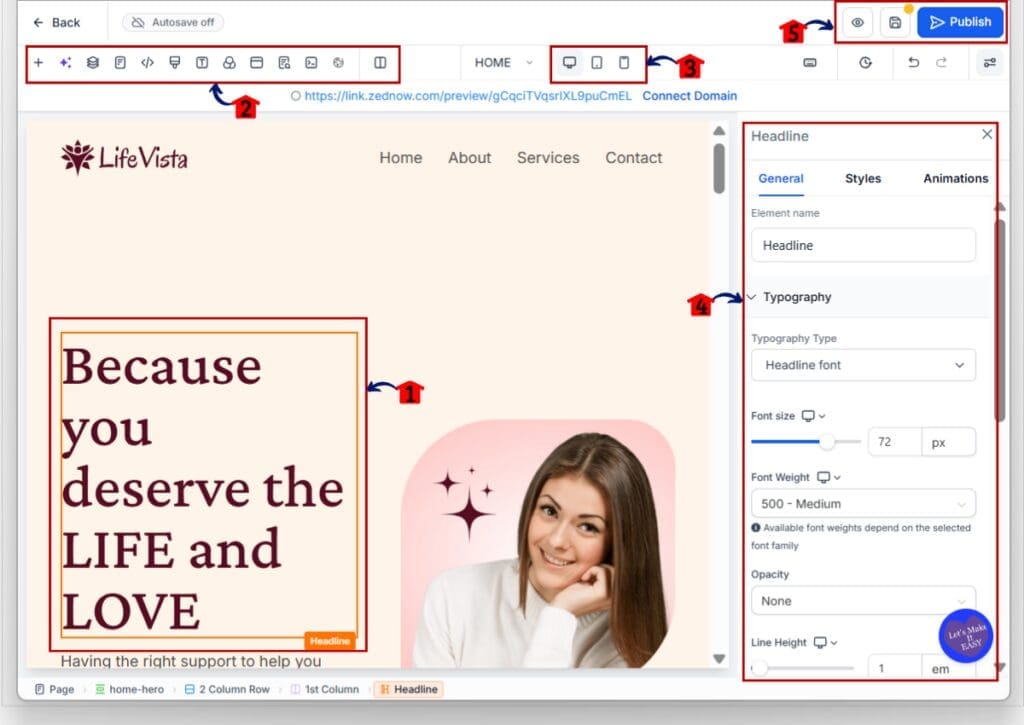1024x725 pixels.
Task: Open the Typography Type dropdown
Action: click(863, 365)
